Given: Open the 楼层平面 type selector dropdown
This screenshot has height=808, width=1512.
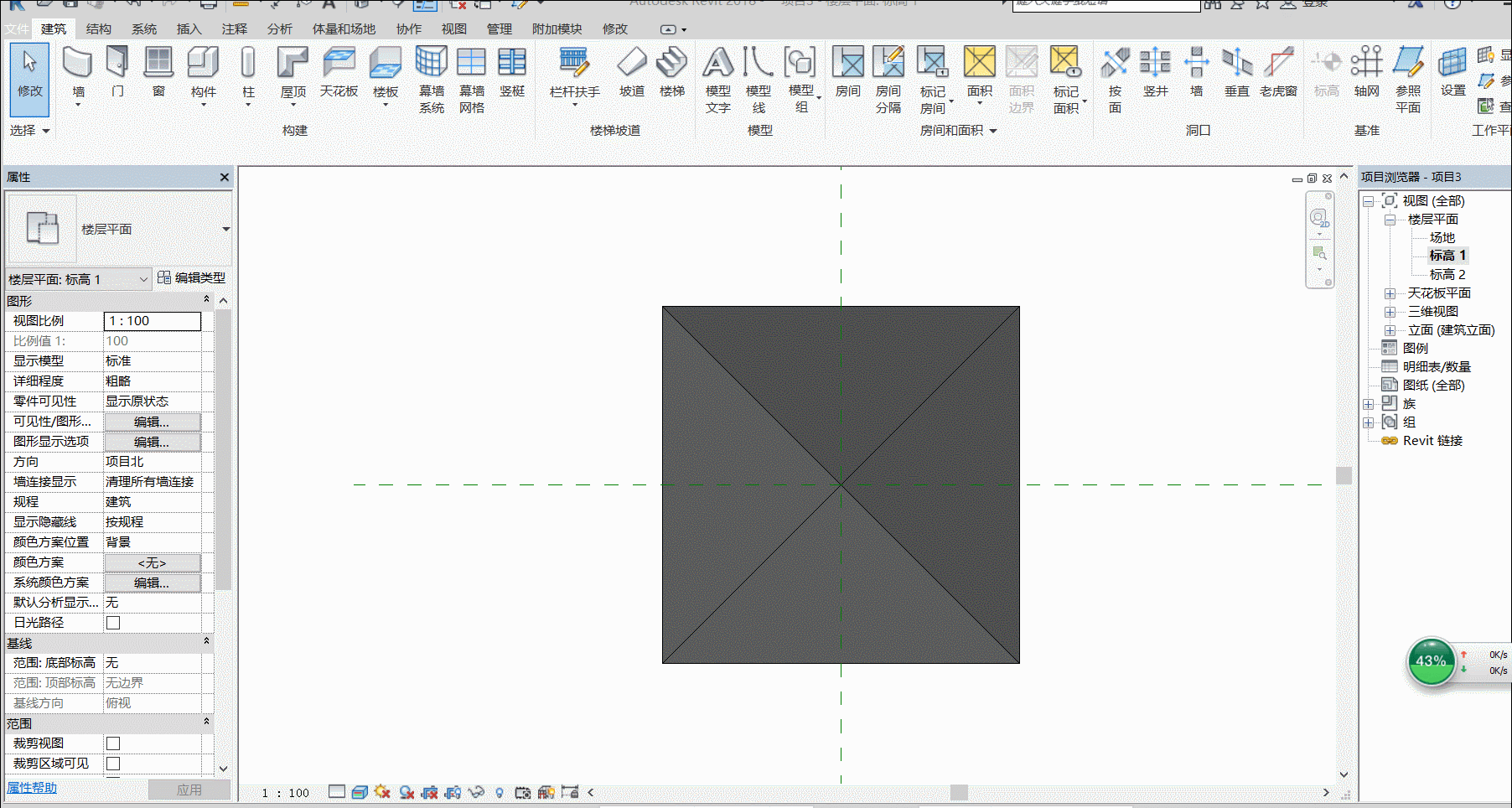Looking at the screenshot, I should pos(225,229).
